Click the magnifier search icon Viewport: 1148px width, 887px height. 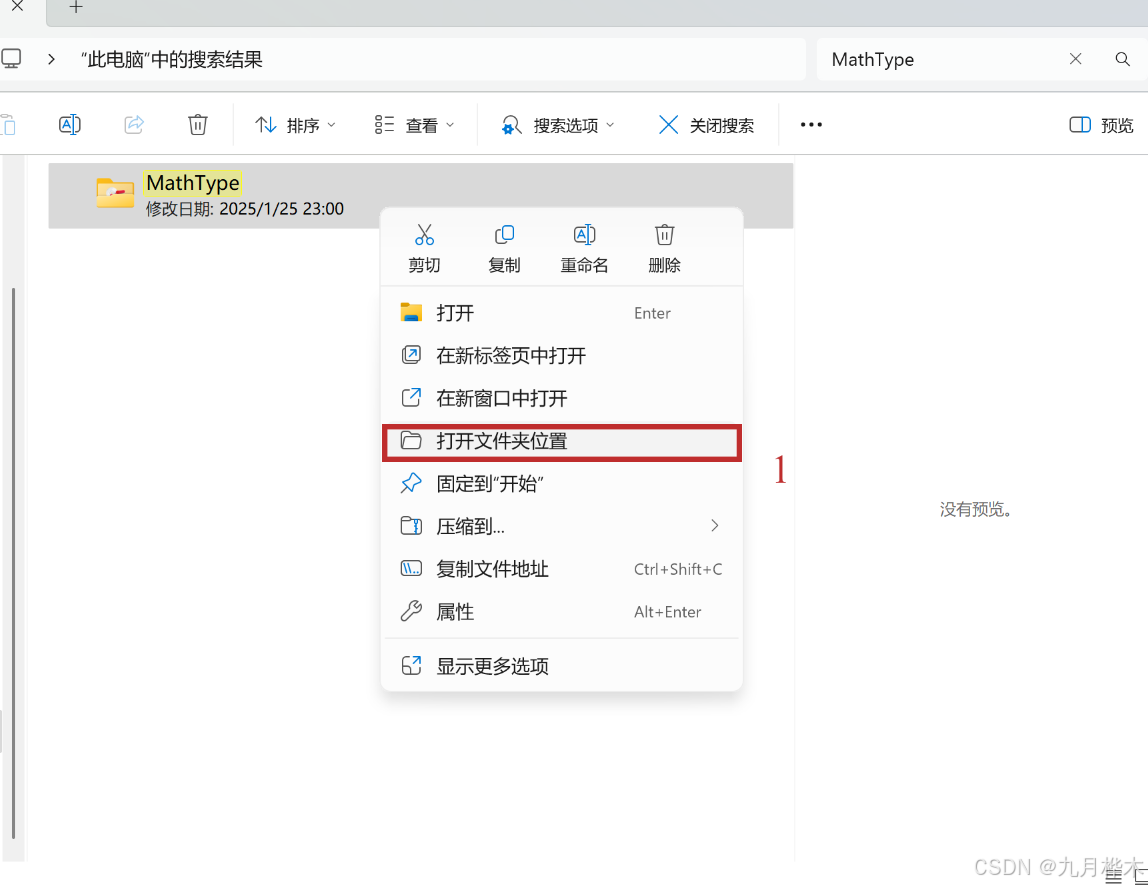[x=1122, y=59]
